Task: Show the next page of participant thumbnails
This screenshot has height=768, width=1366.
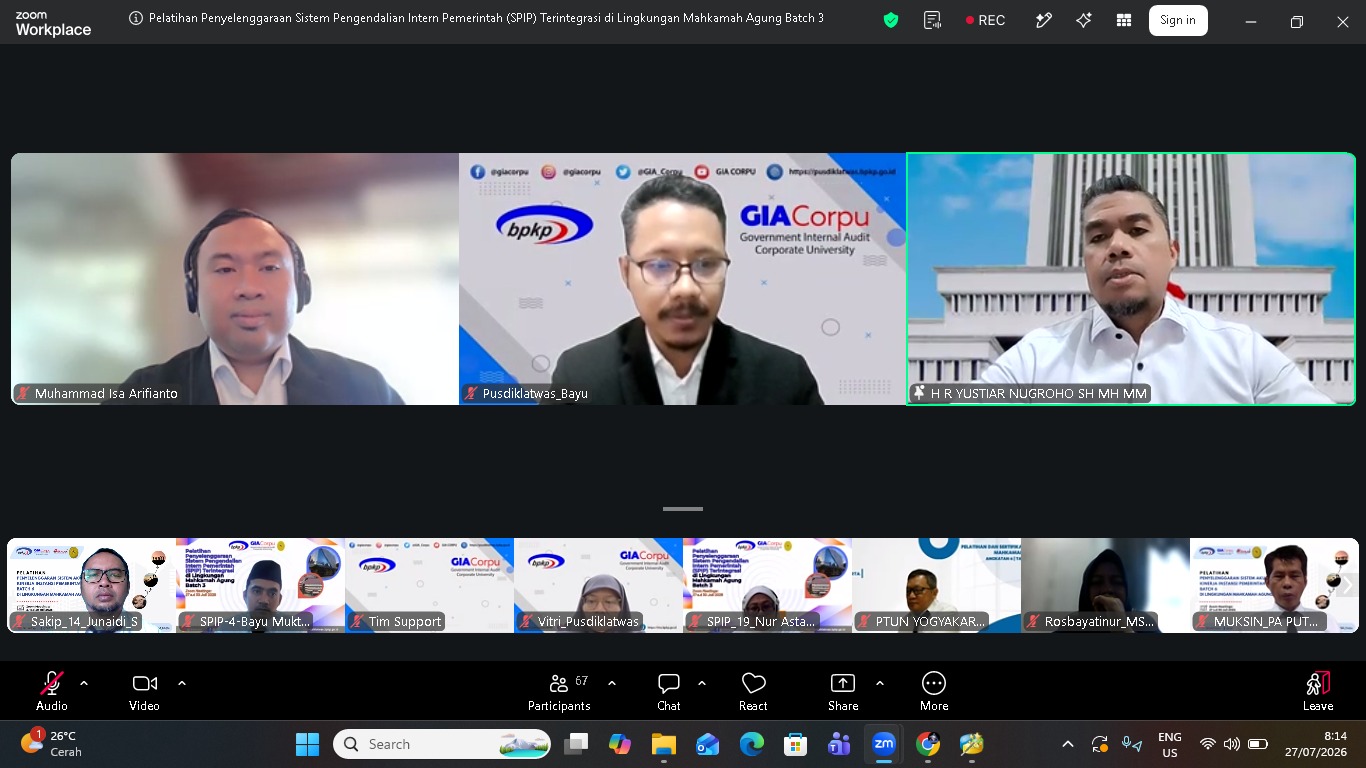Action: tap(1346, 586)
